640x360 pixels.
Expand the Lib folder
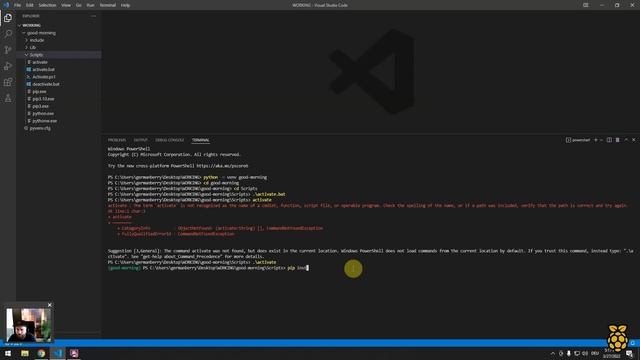click(x=59, y=47)
